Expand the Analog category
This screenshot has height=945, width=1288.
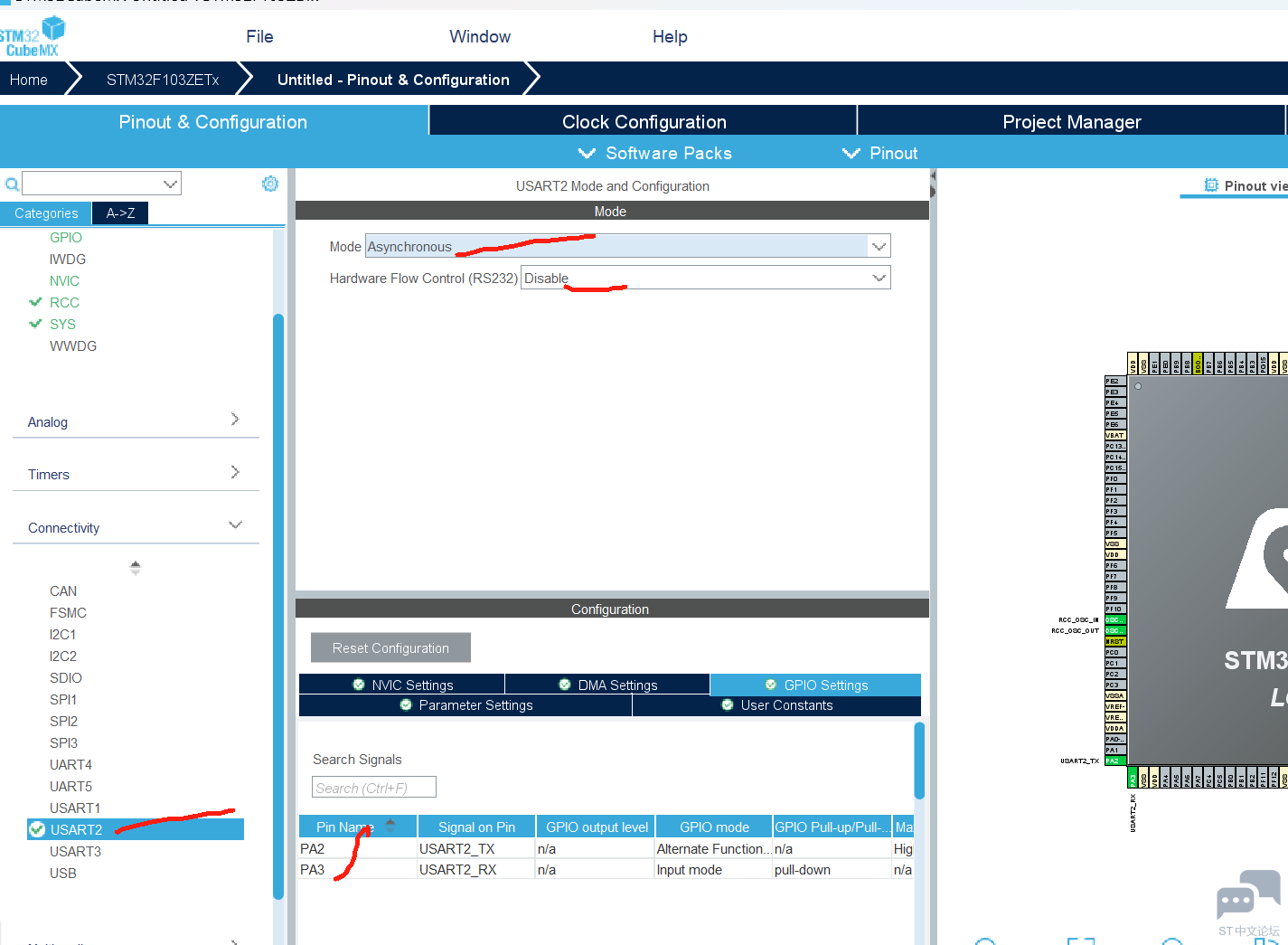click(x=136, y=421)
